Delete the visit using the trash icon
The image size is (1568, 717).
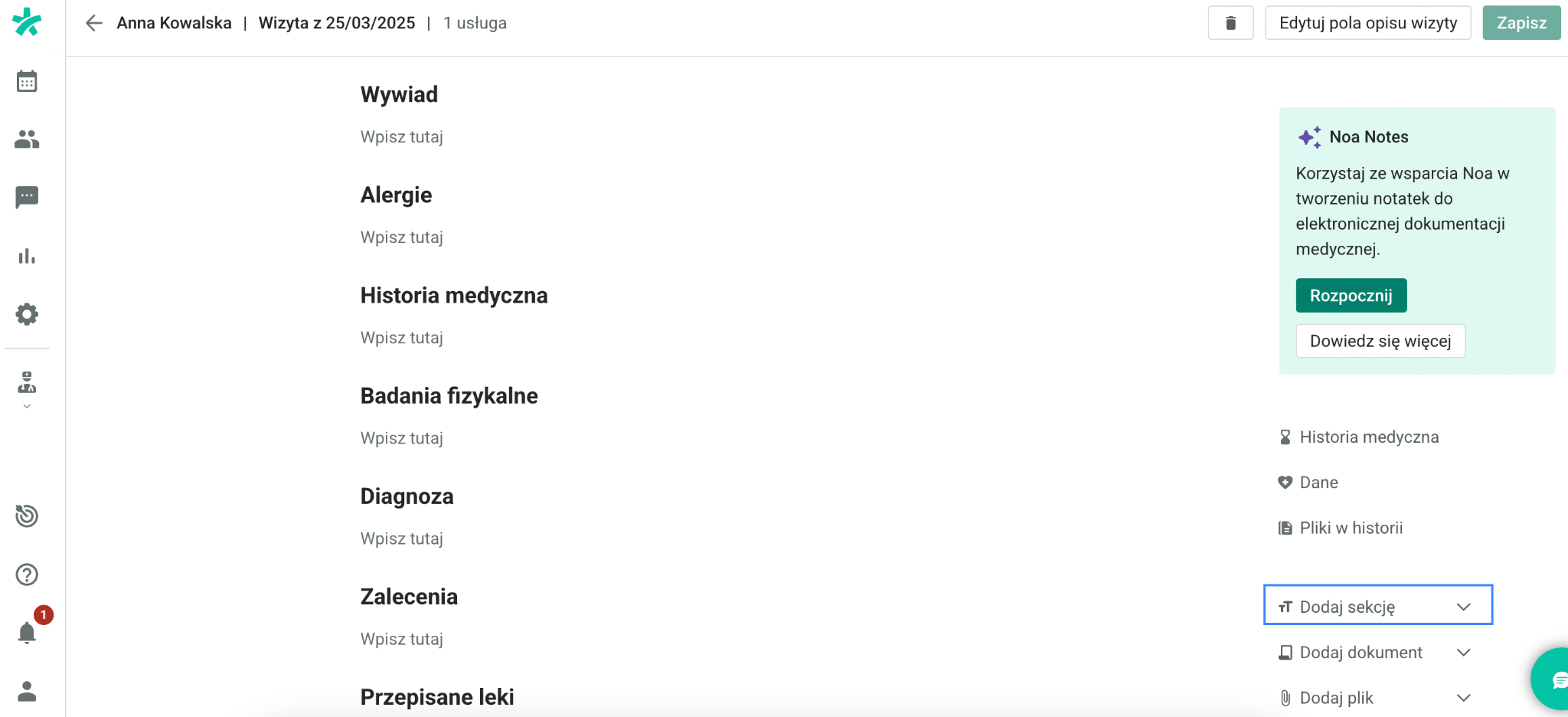tap(1230, 22)
